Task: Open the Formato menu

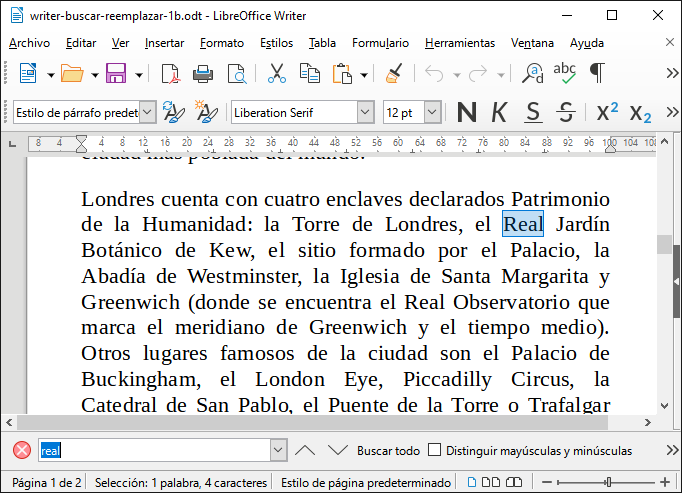Action: [x=221, y=43]
